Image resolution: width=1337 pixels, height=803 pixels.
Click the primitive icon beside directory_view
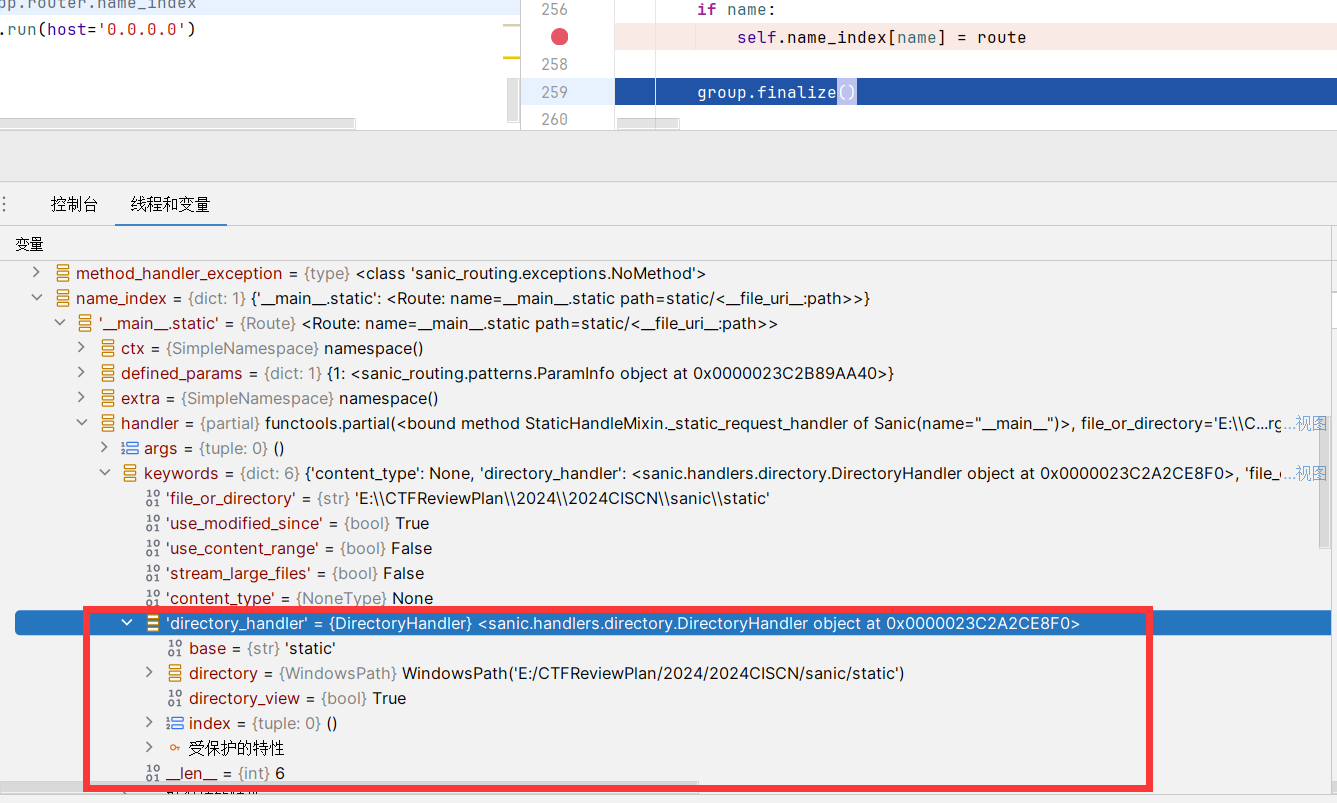(x=175, y=698)
